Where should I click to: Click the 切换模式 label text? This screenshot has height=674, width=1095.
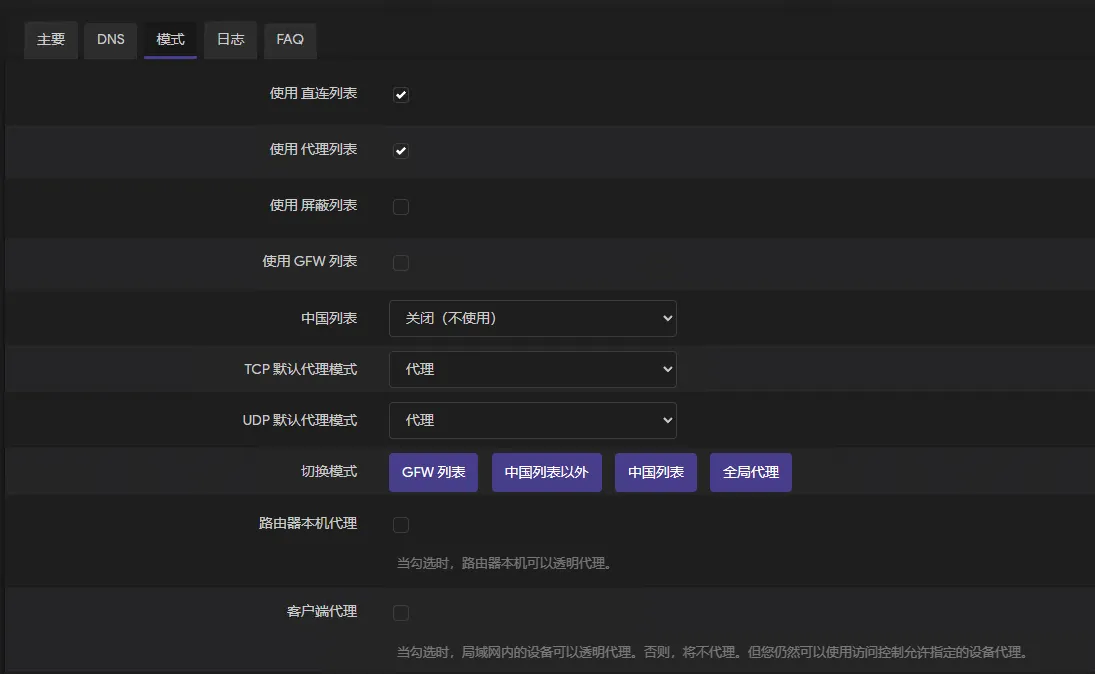[x=329, y=471]
